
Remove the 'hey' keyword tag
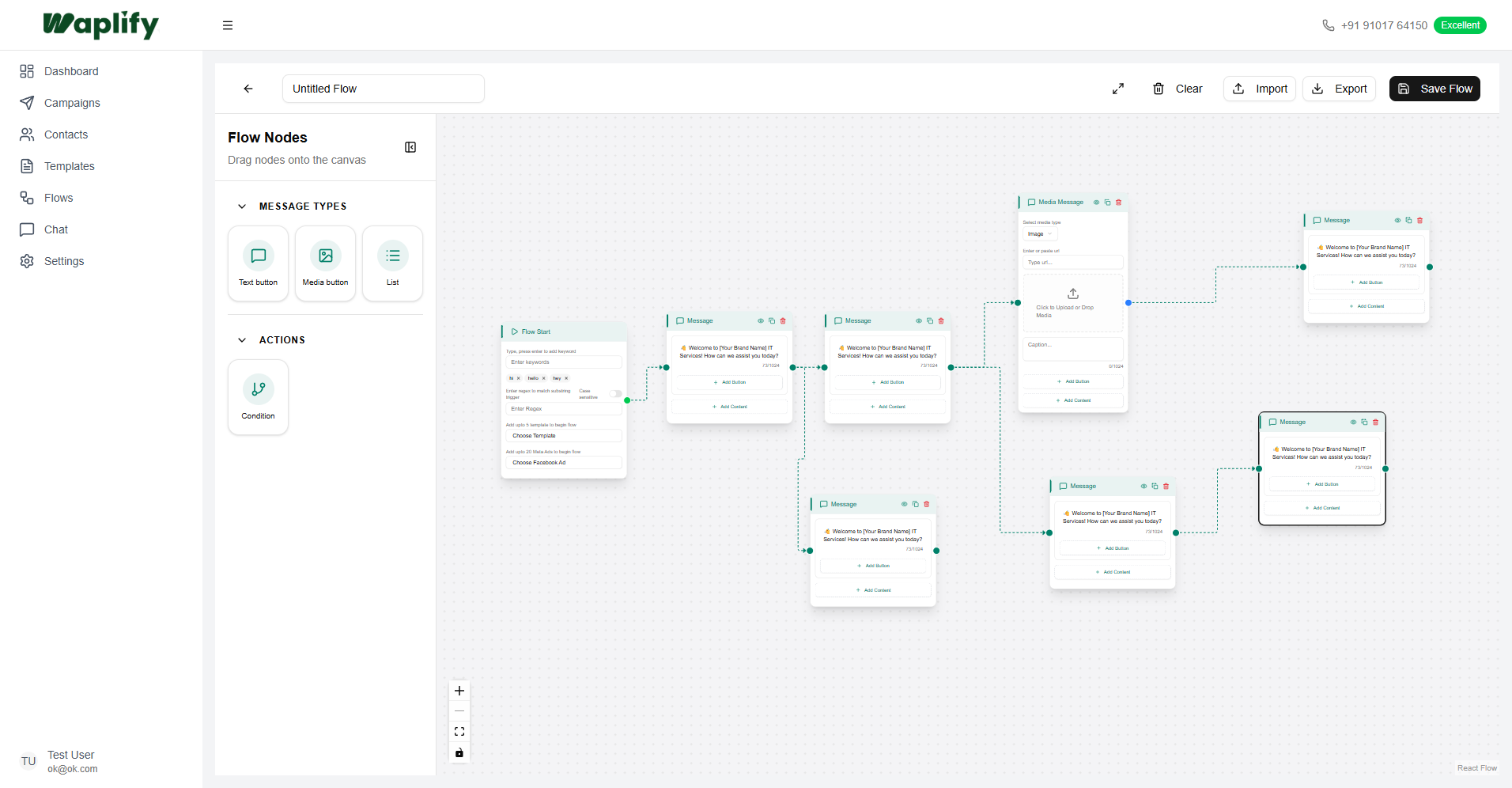point(566,378)
